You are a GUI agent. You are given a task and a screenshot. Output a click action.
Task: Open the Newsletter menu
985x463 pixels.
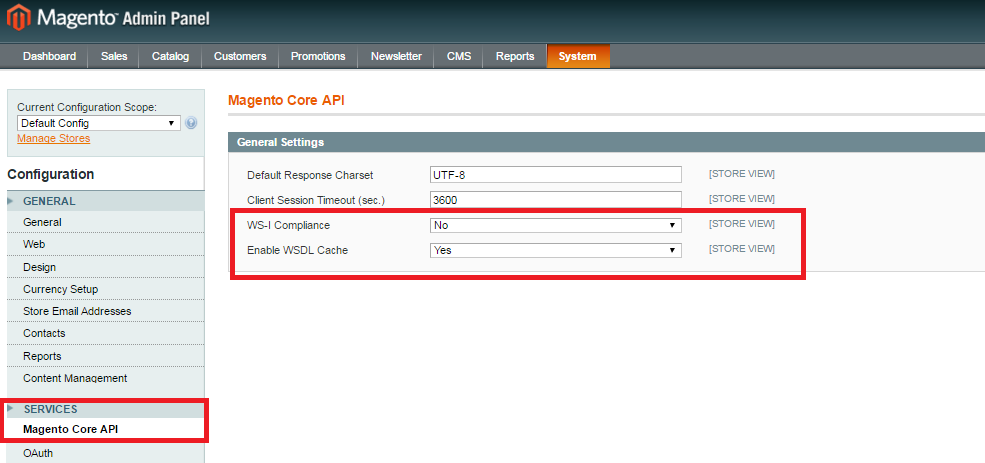pos(396,57)
